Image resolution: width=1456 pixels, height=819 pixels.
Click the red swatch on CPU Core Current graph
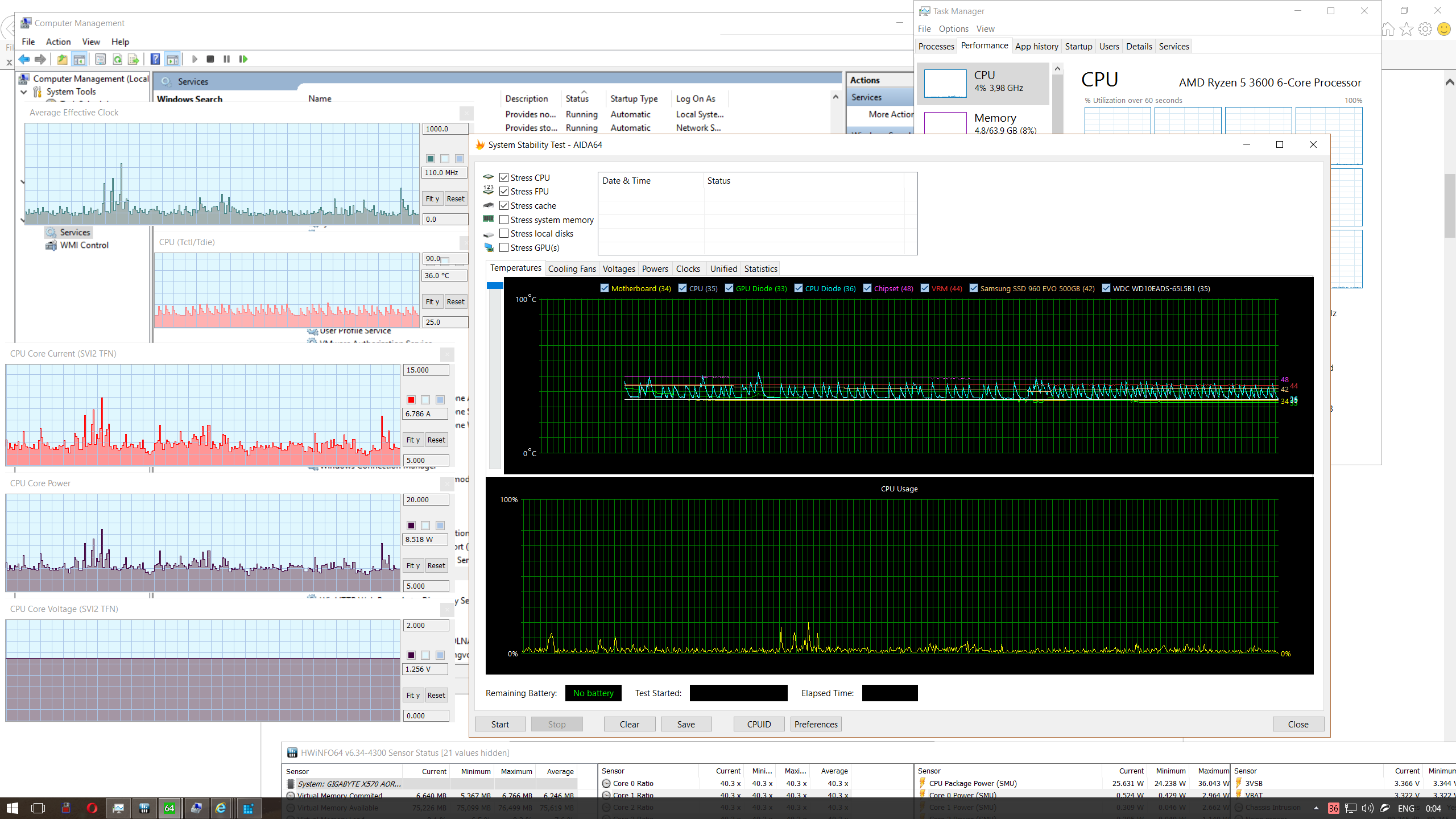coord(411,400)
